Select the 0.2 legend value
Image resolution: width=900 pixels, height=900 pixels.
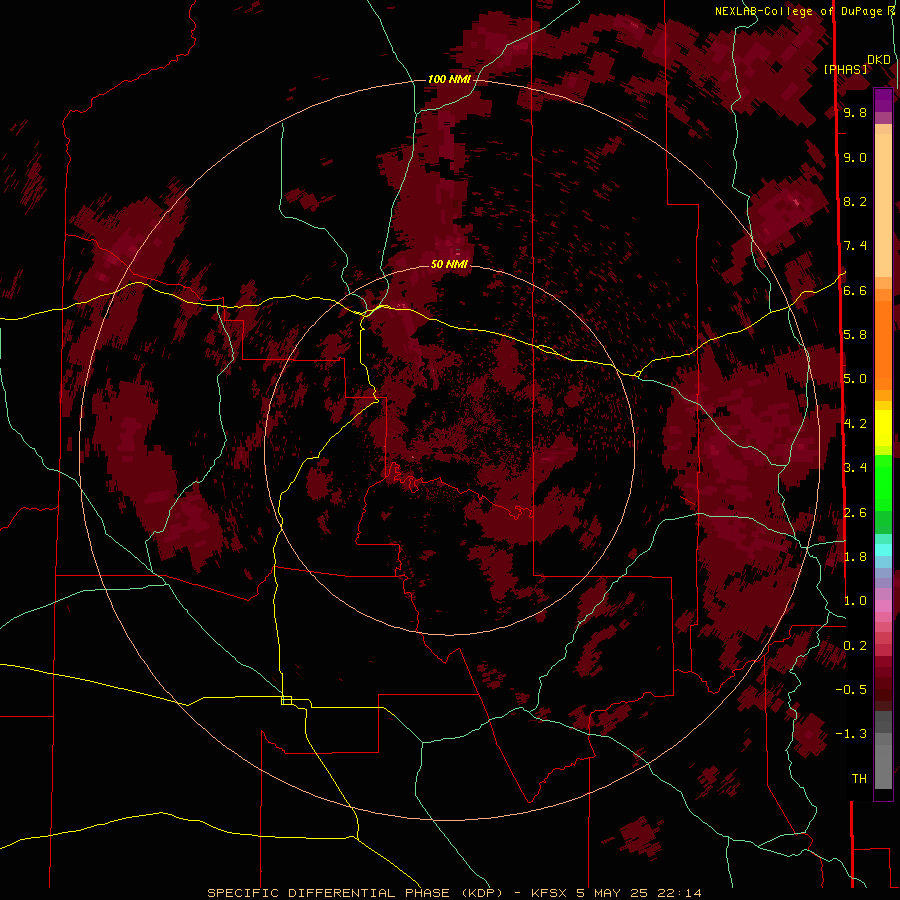[x=855, y=646]
